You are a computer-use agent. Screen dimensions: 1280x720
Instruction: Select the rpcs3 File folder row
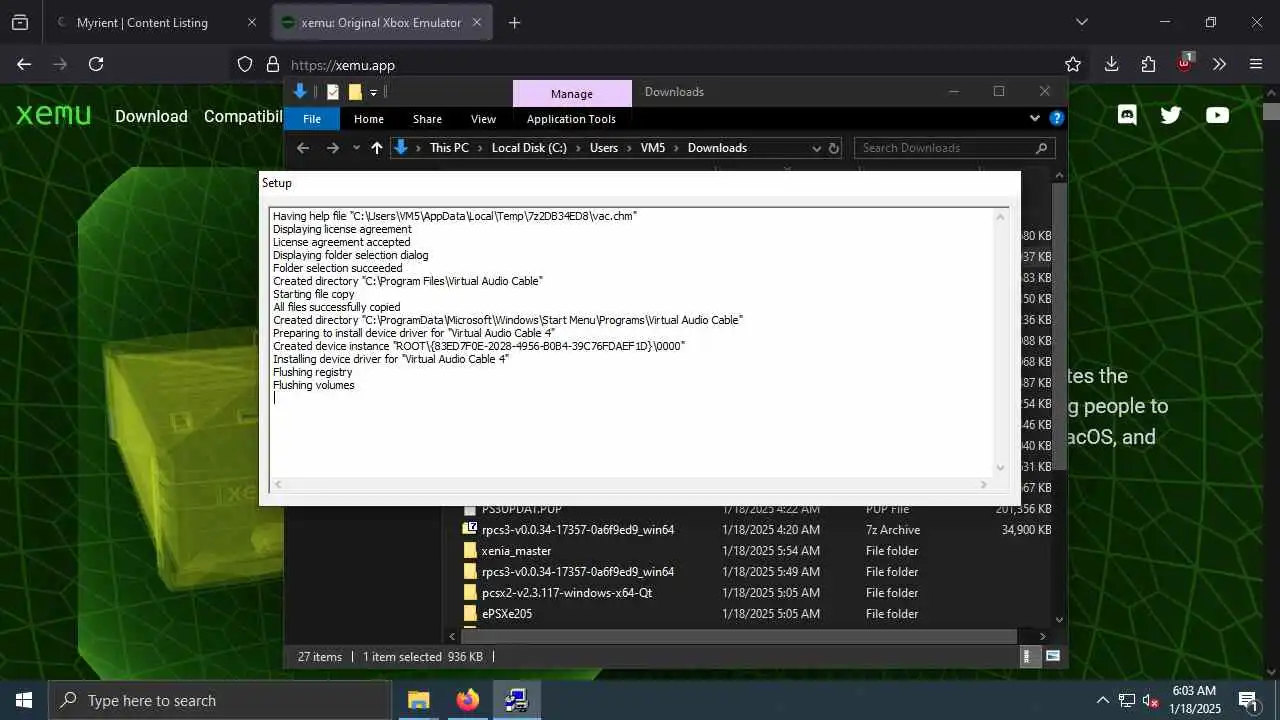click(757, 572)
